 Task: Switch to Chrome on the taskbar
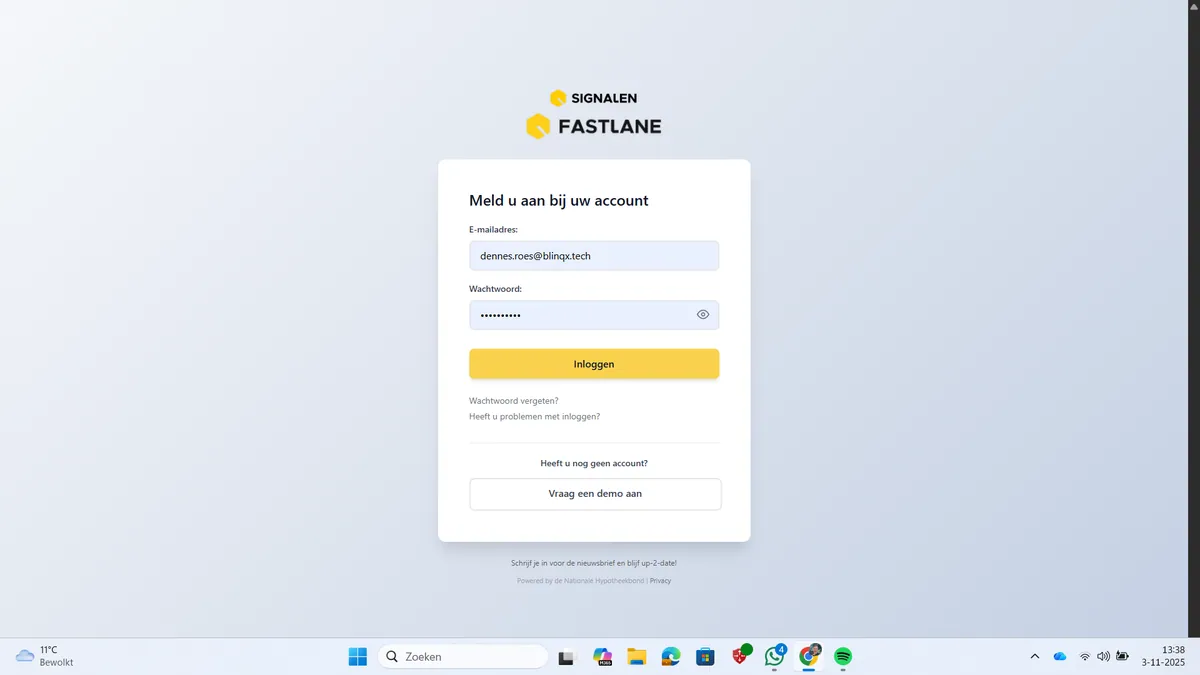pos(809,656)
